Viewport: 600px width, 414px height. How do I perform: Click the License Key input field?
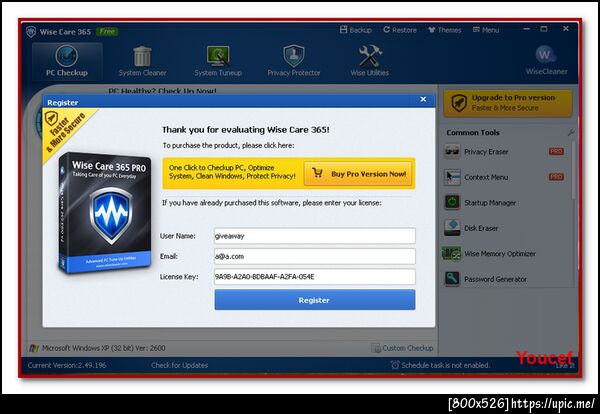pos(315,276)
